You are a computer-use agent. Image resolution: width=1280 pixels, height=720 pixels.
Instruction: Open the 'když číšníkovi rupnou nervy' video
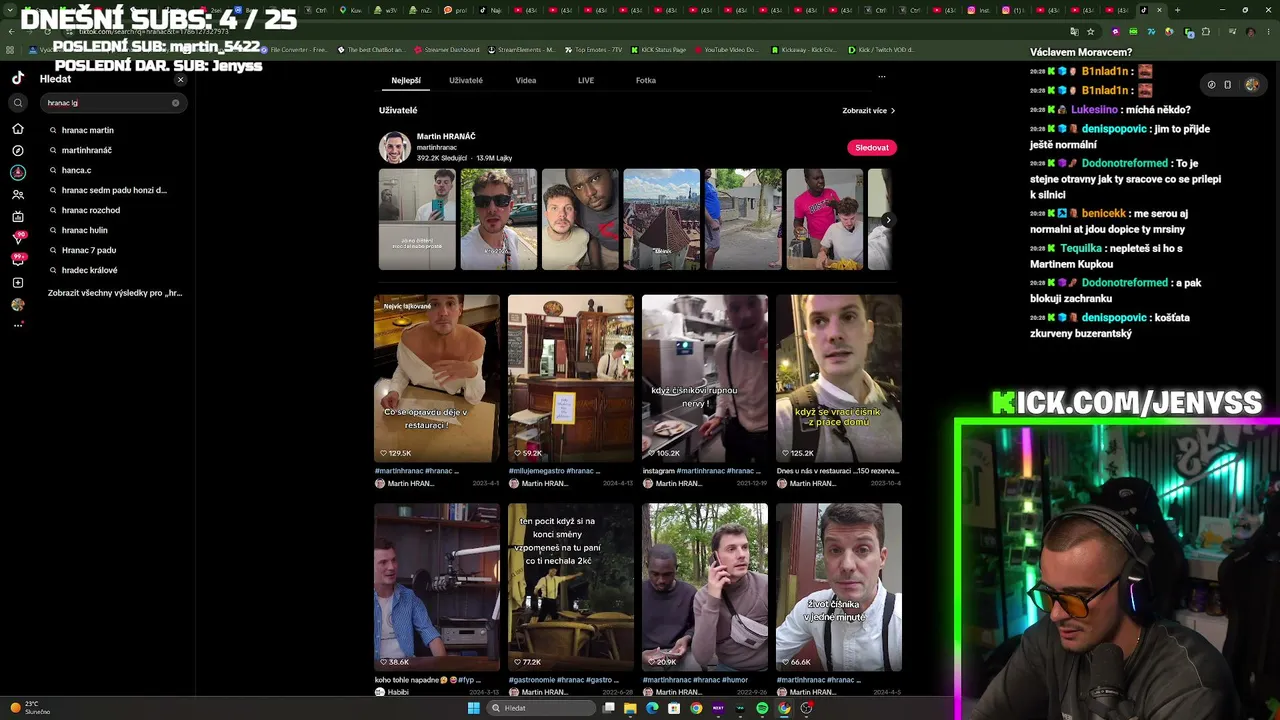705,378
